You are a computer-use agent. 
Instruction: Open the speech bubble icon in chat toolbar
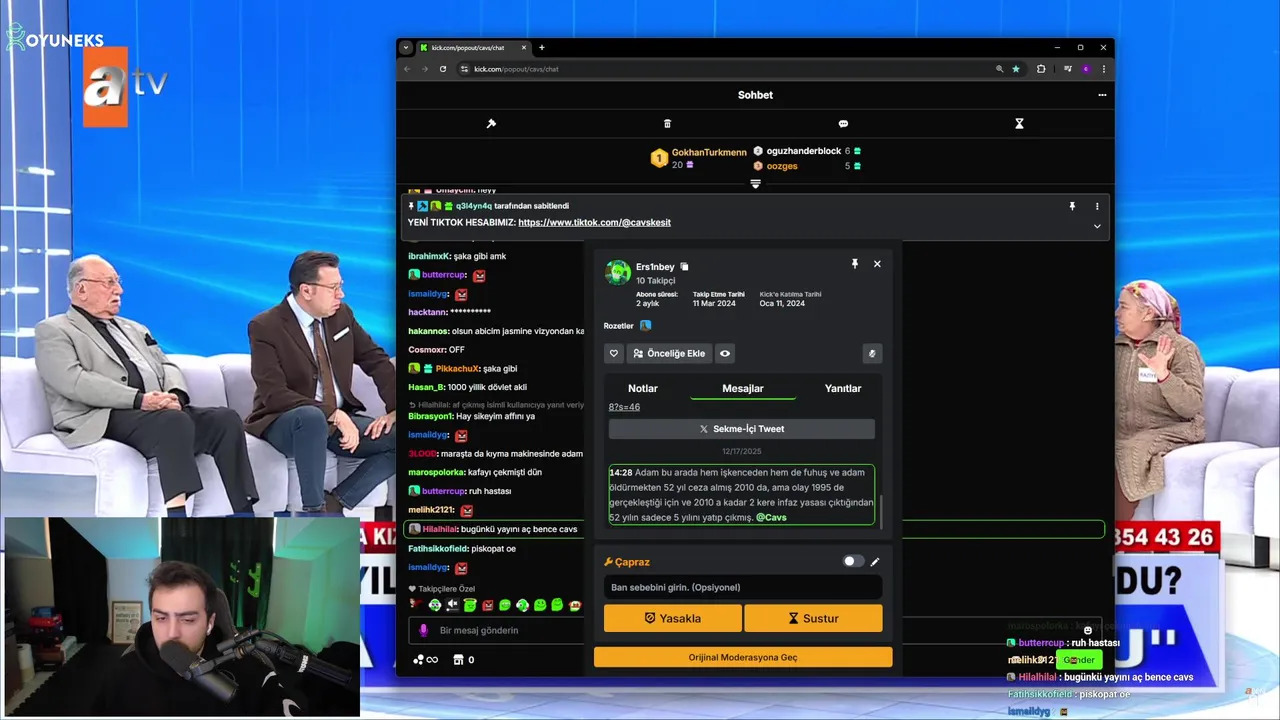(x=843, y=124)
